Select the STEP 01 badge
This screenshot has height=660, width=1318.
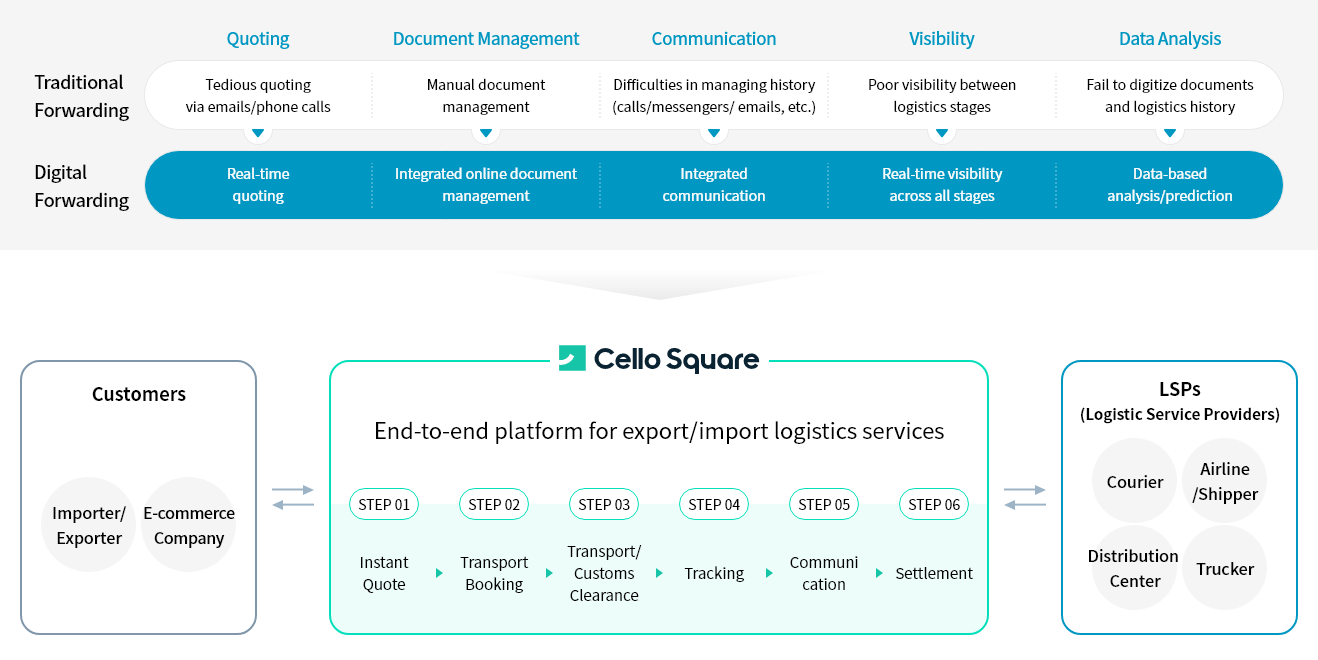(x=384, y=505)
